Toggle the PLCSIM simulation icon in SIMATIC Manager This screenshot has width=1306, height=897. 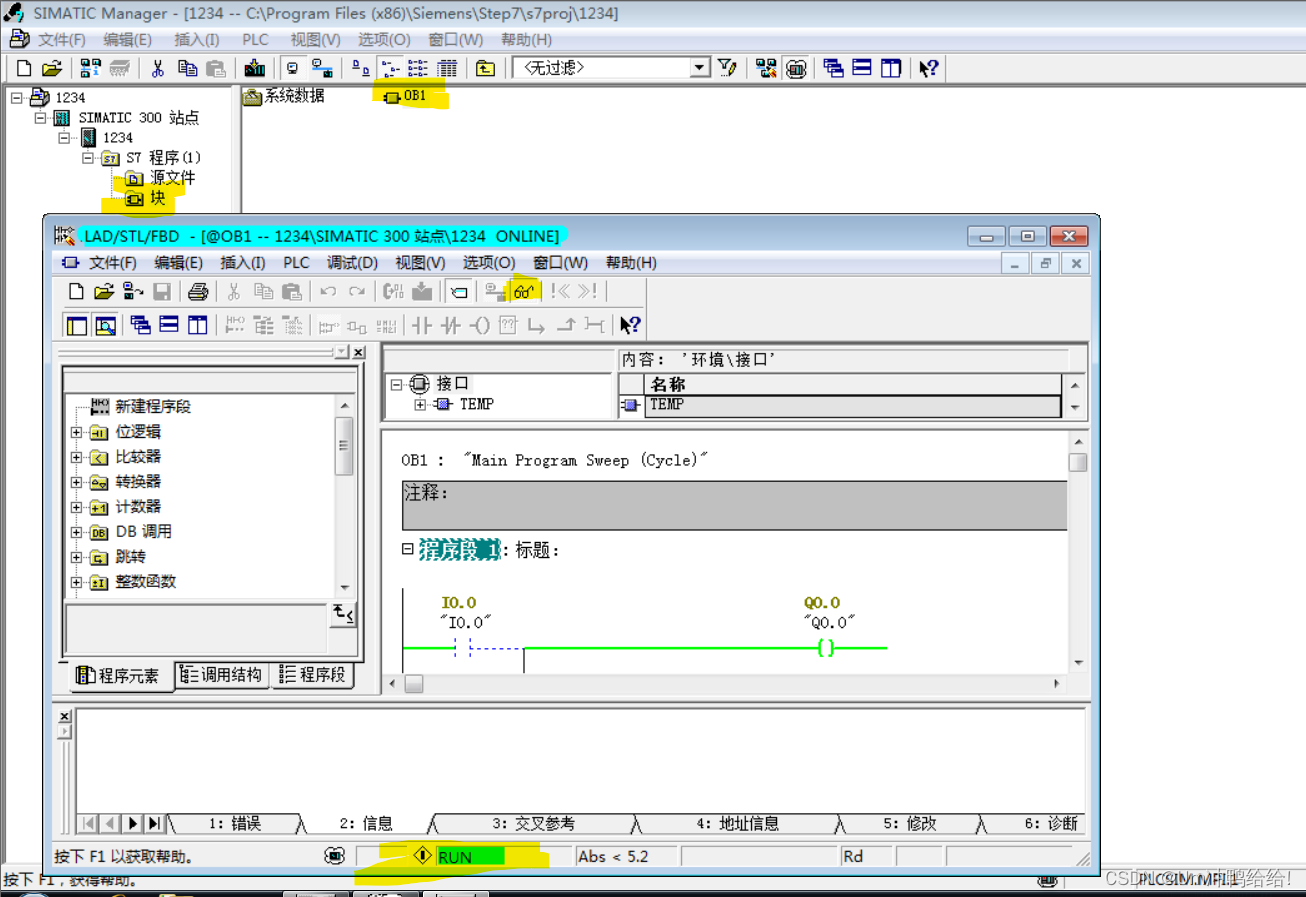tap(796, 68)
